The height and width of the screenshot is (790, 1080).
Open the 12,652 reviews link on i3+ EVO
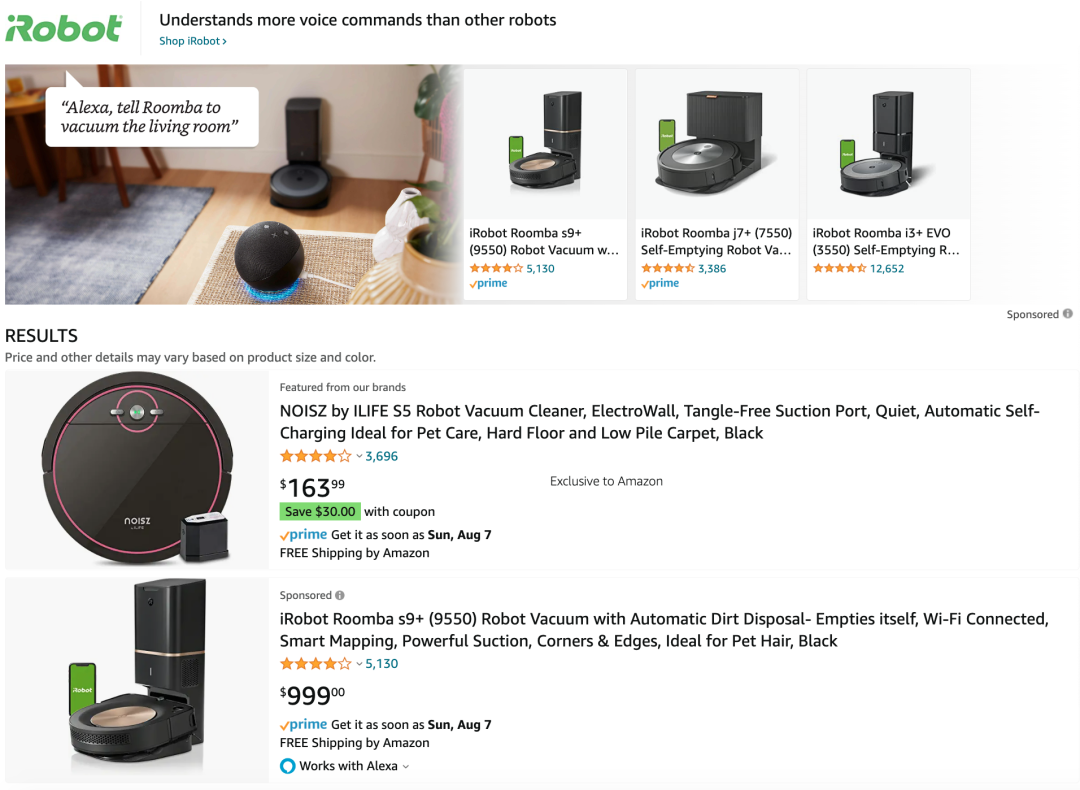[x=886, y=268]
